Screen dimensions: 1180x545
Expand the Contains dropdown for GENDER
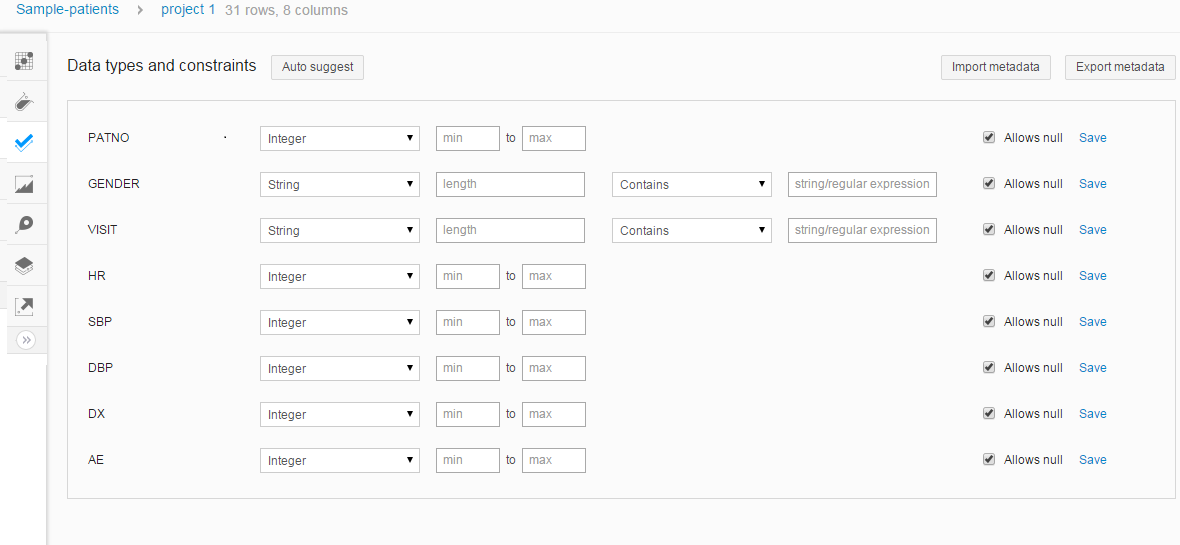point(692,184)
